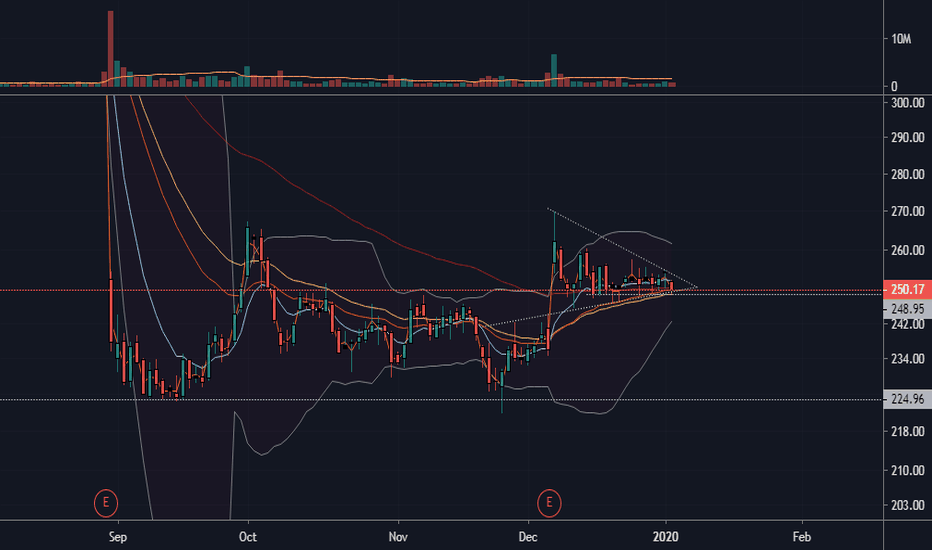This screenshot has width=932, height=550.
Task: Click the 300.00 price axis label
Action: [x=908, y=103]
